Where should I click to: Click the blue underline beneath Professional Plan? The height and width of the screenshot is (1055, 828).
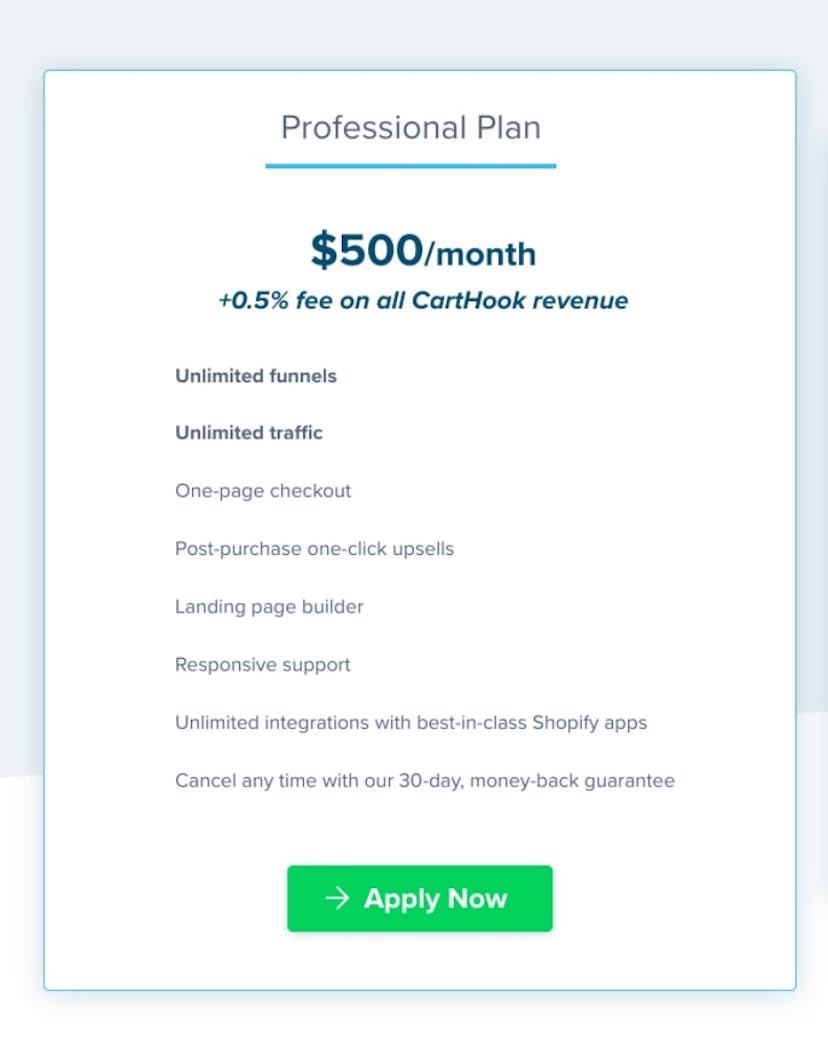[x=410, y=167]
